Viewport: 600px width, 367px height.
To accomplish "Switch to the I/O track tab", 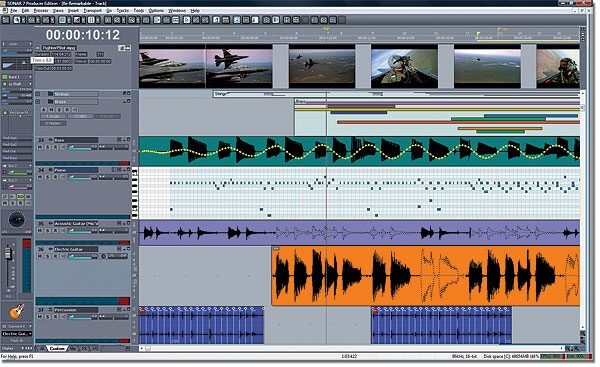I will [x=96, y=349].
